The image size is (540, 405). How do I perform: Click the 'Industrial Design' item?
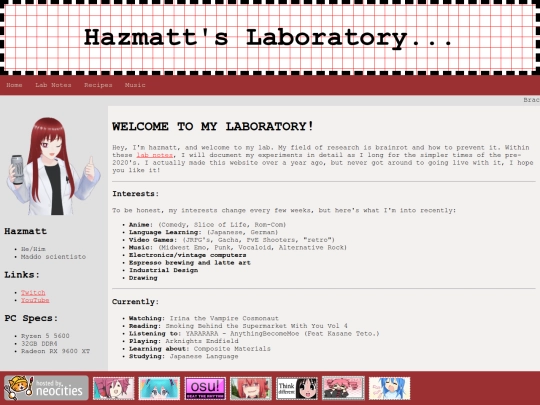(164, 270)
